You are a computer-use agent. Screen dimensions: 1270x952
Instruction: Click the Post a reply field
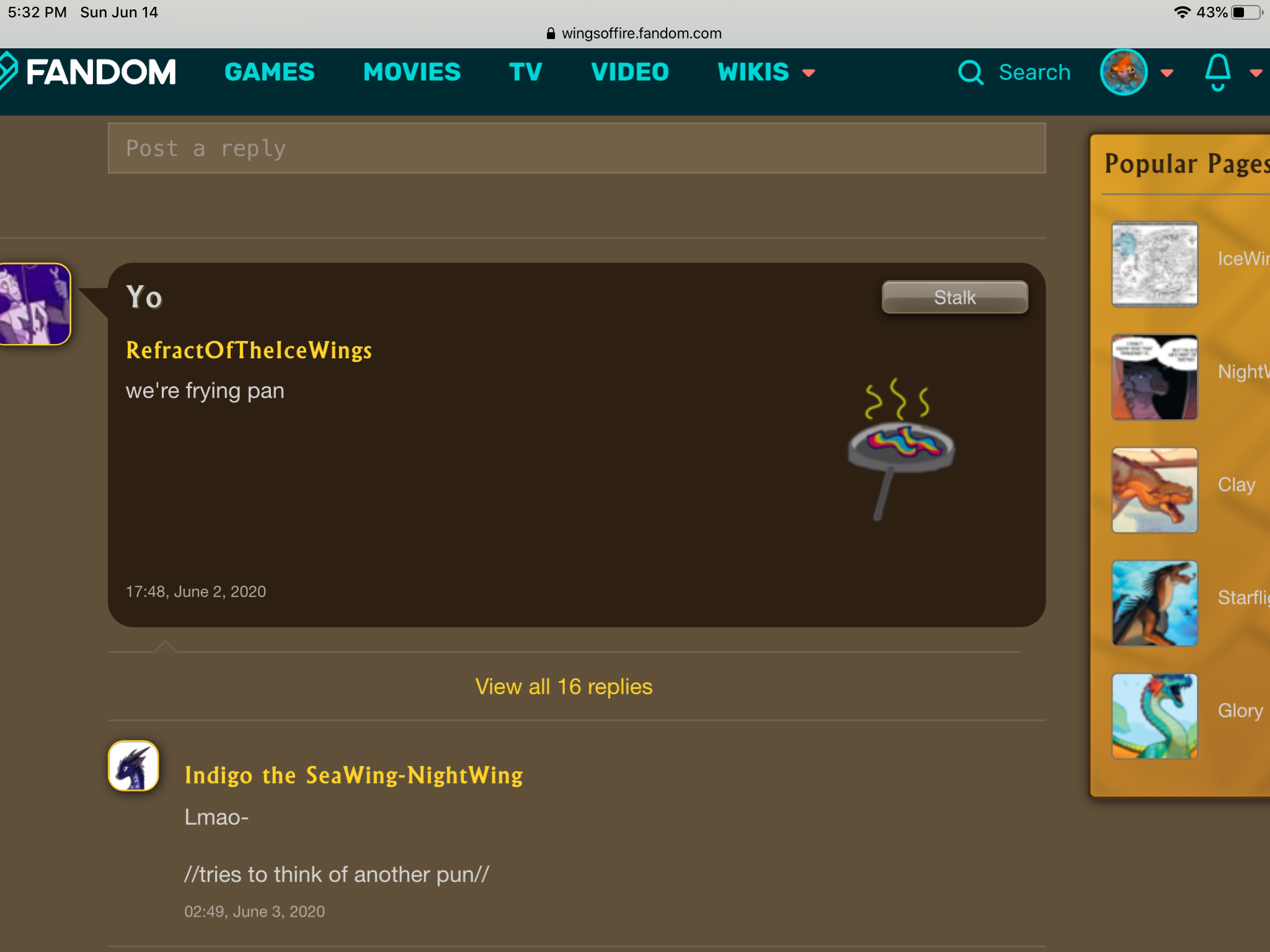click(576, 149)
